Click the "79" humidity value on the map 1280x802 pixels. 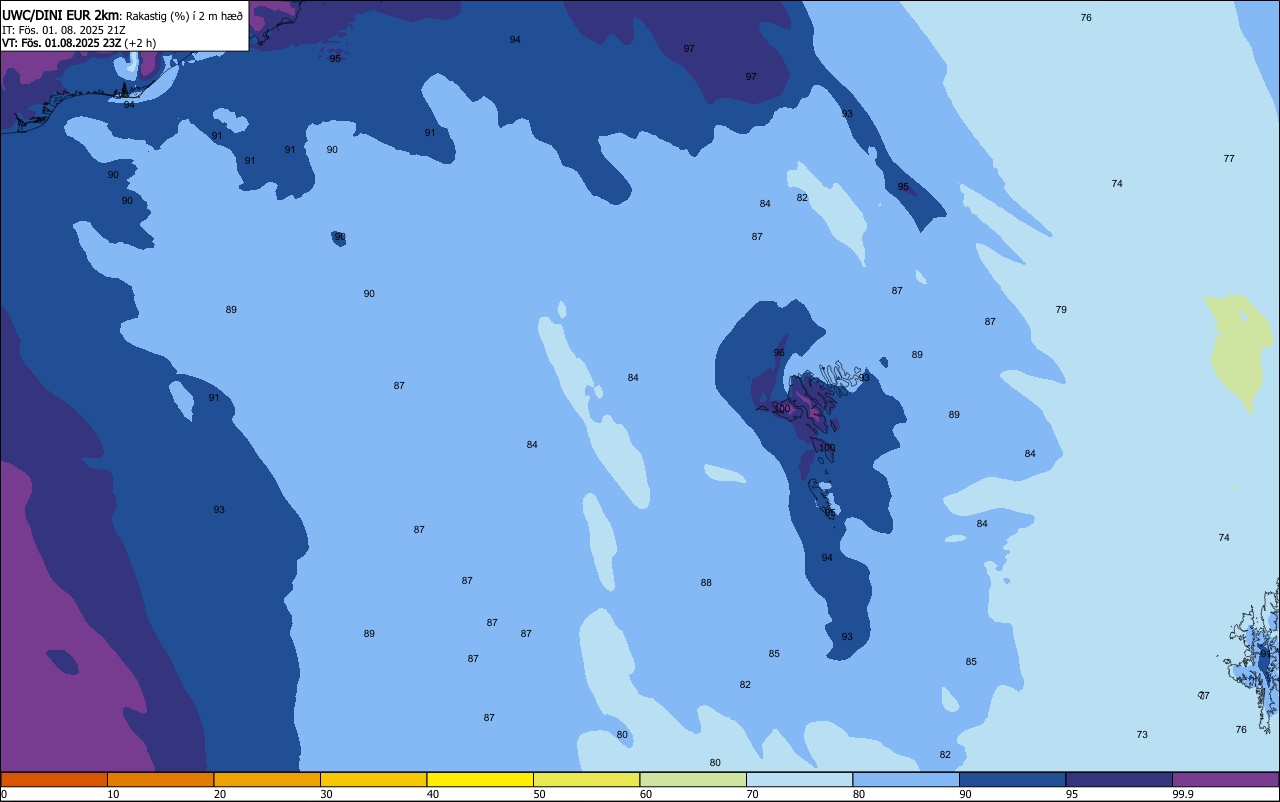tap(1061, 309)
